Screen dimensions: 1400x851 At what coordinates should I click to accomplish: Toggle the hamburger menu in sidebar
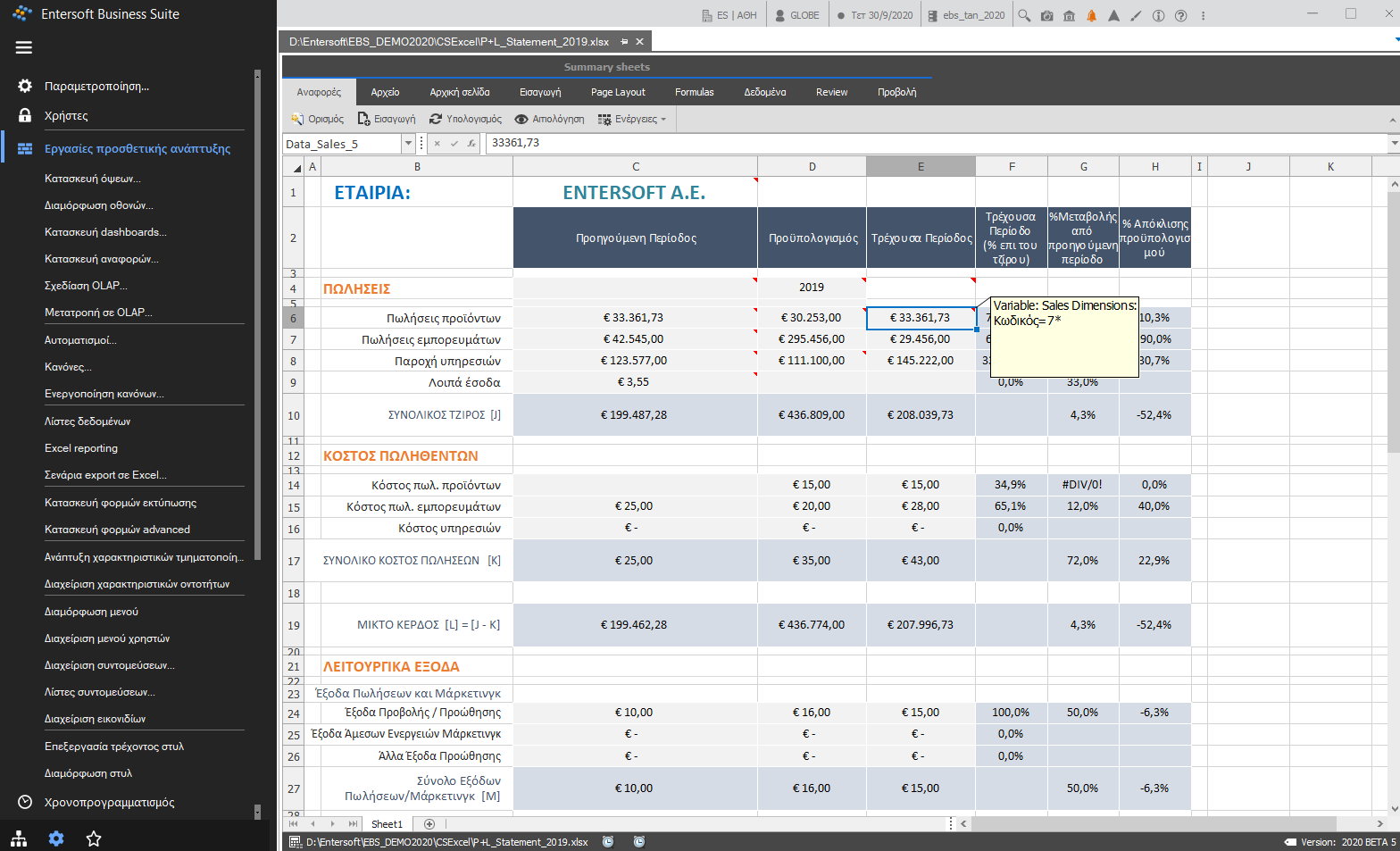click(x=24, y=47)
